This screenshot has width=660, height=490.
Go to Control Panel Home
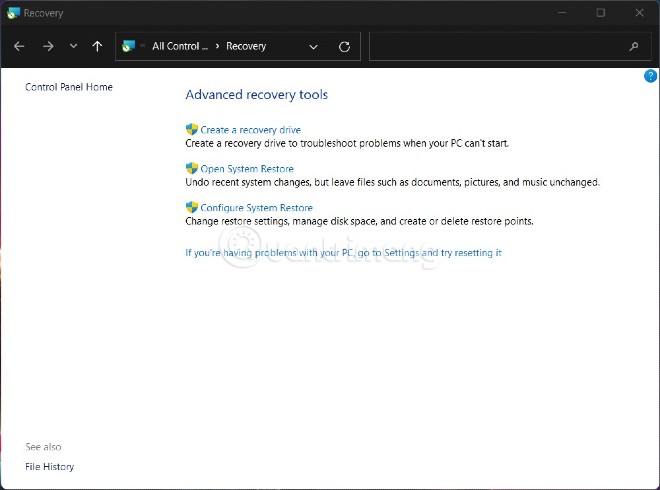coord(69,87)
